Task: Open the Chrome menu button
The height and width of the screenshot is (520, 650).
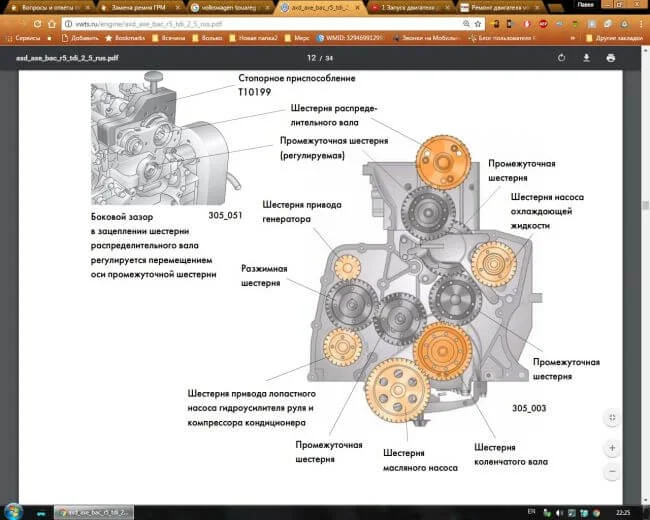Action: [x=640, y=22]
